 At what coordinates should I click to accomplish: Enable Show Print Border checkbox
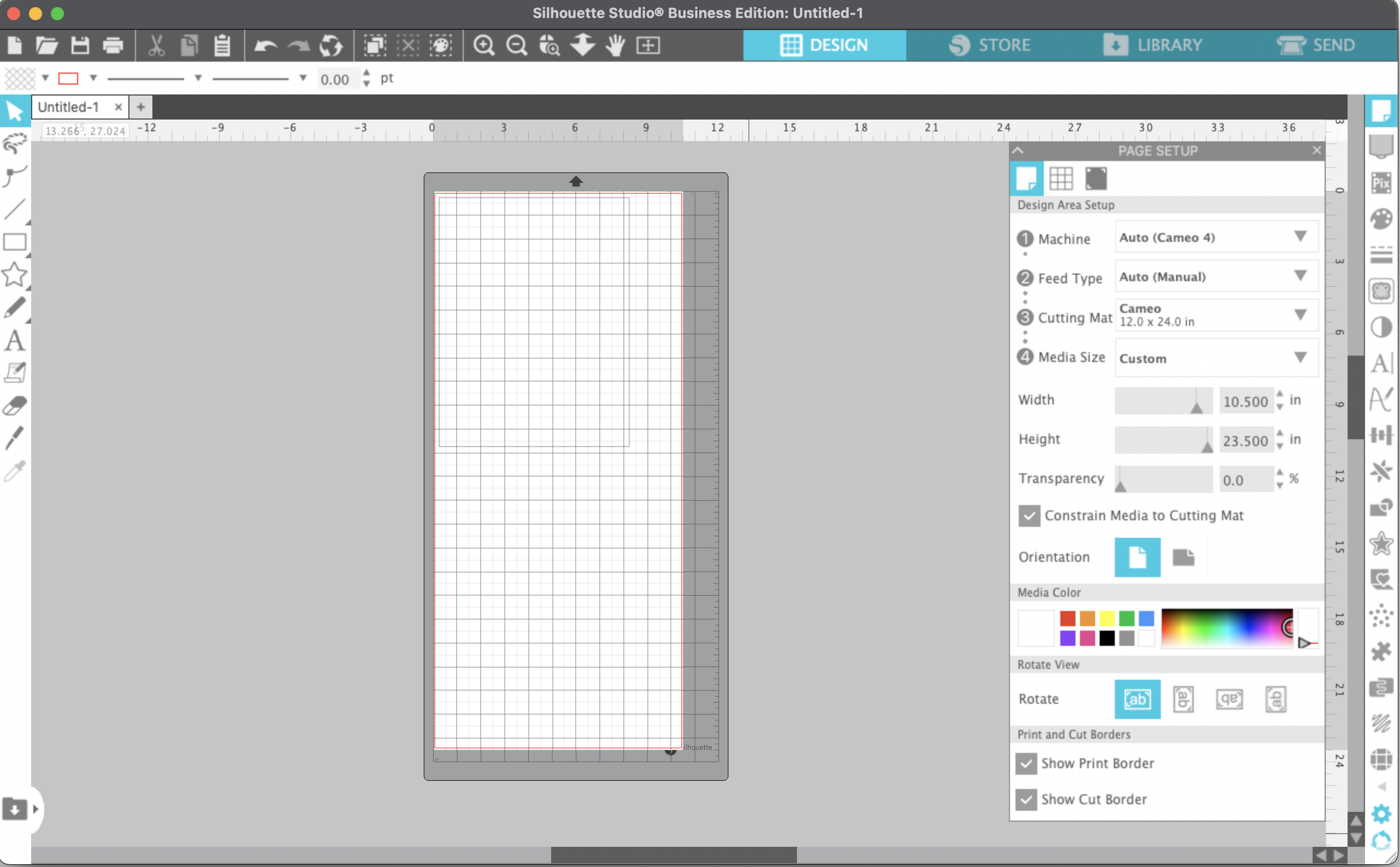(1027, 763)
